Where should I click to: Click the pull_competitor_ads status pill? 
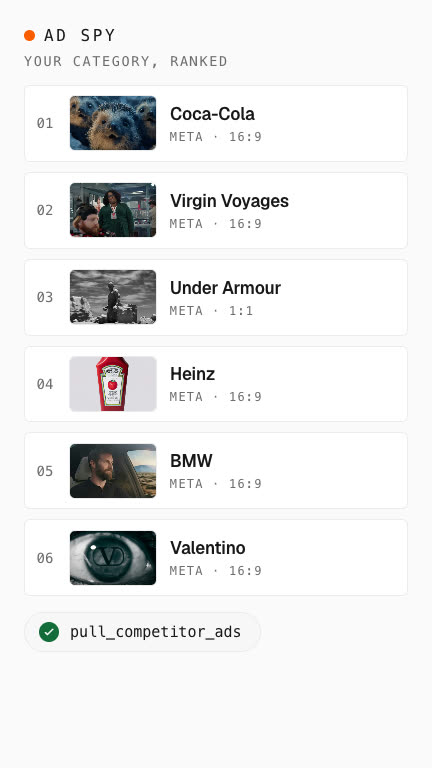[143, 632]
